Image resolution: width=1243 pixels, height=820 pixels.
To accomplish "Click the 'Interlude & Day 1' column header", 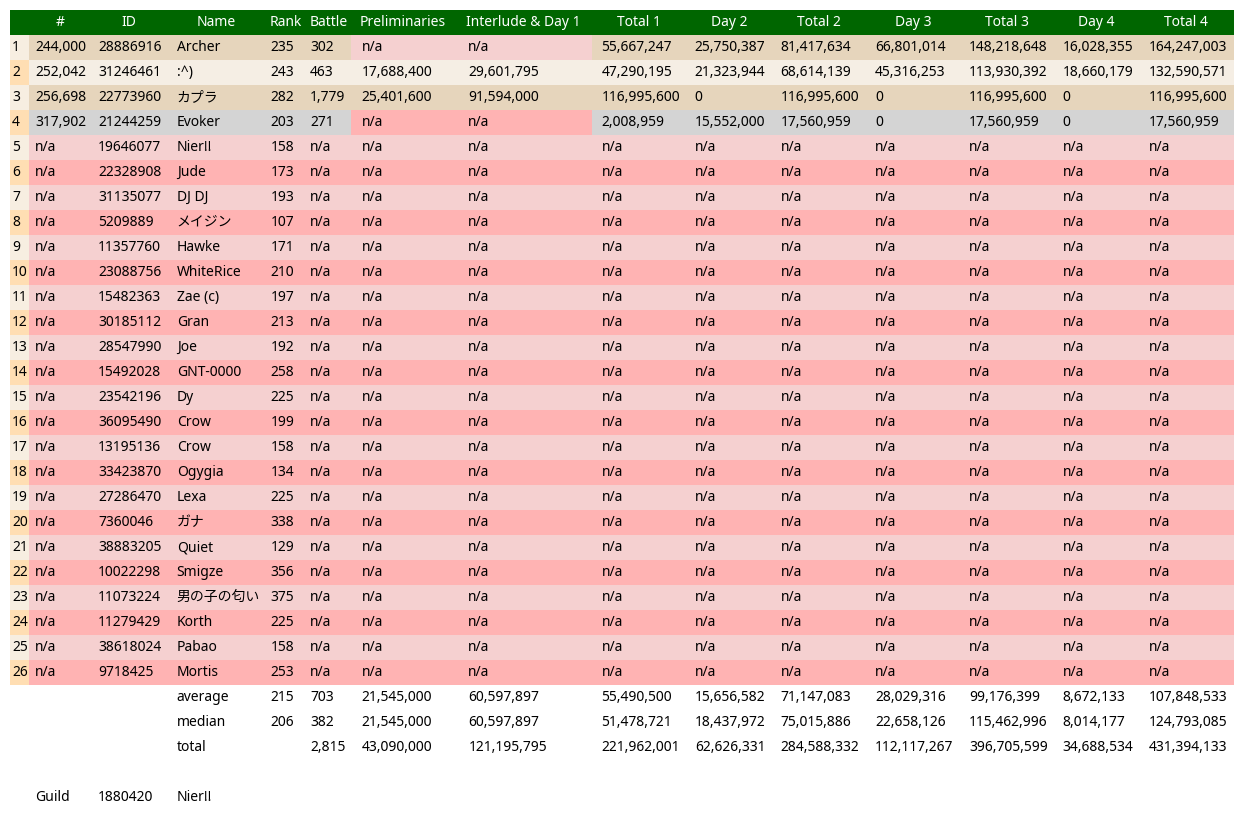I will [x=523, y=21].
